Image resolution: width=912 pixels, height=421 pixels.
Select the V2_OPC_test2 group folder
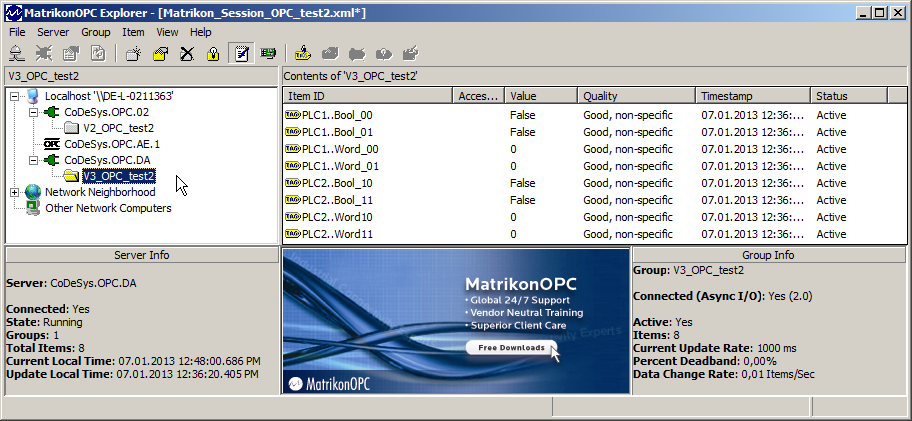(x=119, y=128)
